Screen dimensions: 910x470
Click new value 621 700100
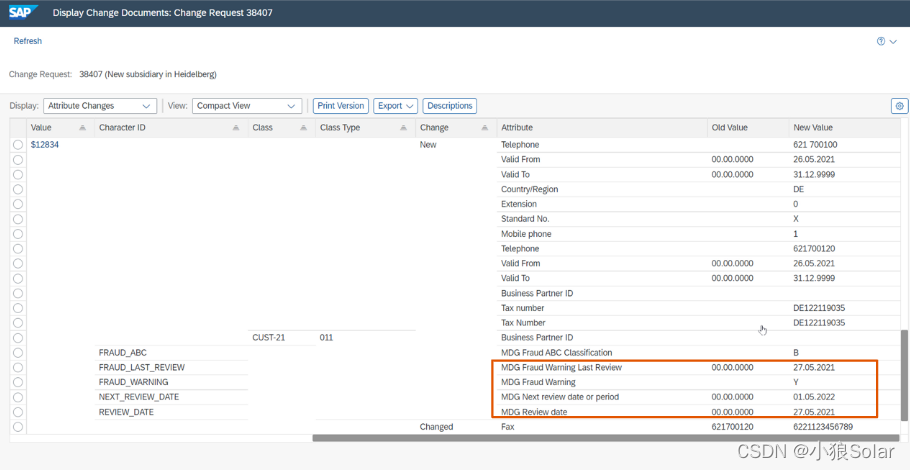tap(815, 144)
